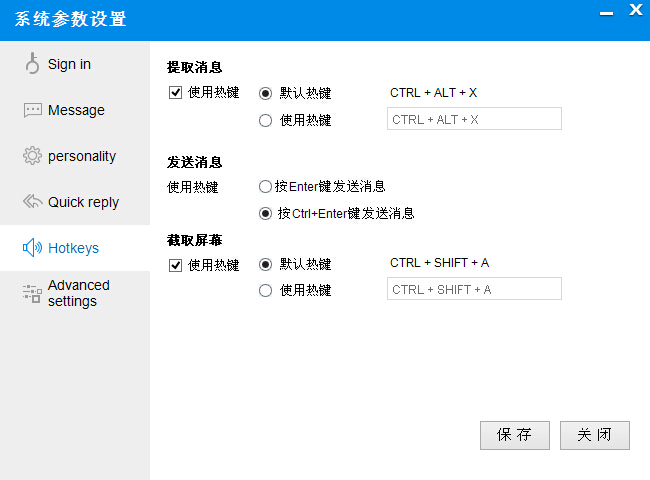Select custom 使用热键 radio for 截取屏幕
The height and width of the screenshot is (480, 650).
265,291
